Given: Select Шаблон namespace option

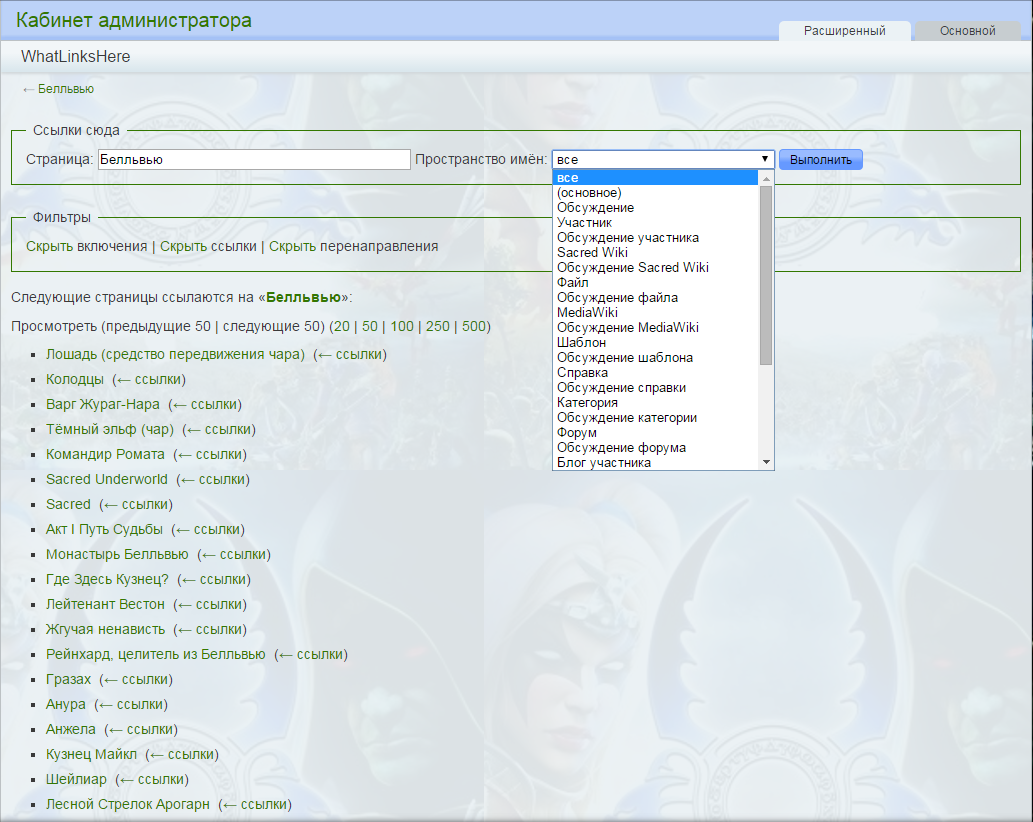Looking at the screenshot, I should (656, 342).
